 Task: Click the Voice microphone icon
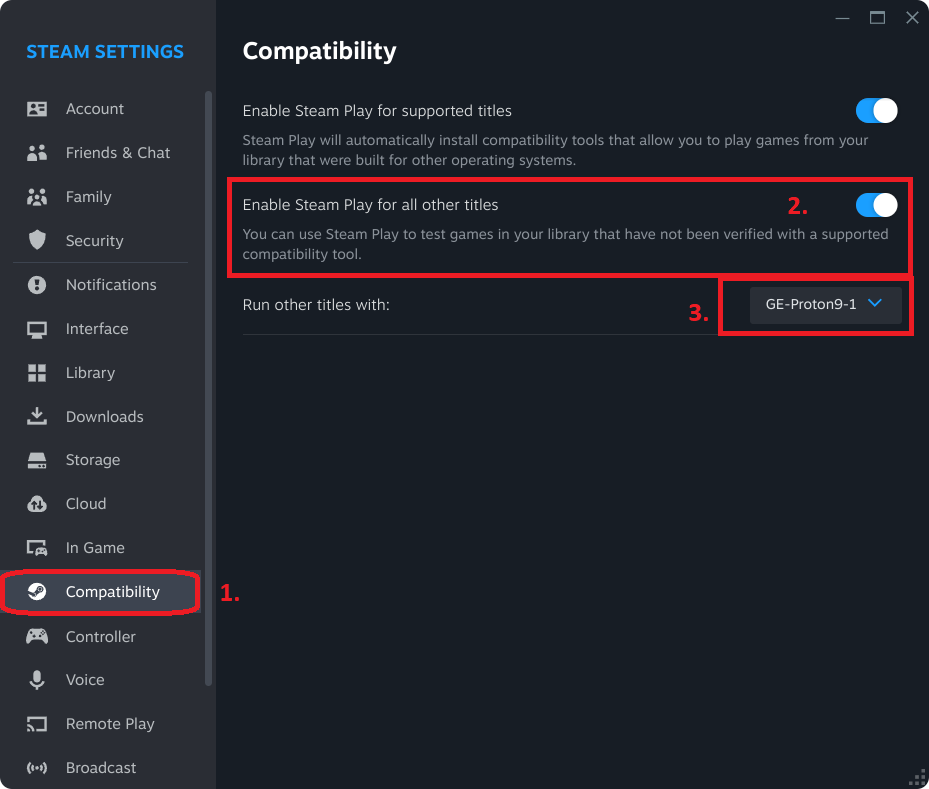tap(37, 680)
